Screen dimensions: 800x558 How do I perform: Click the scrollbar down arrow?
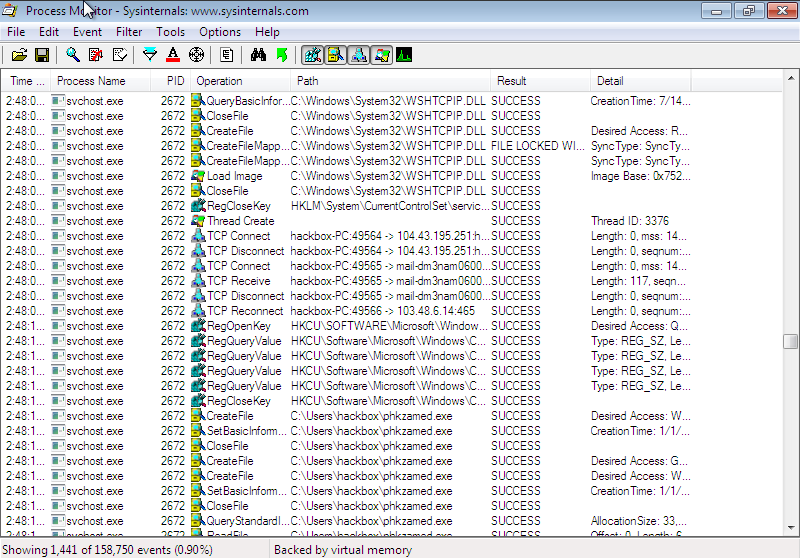pyautogui.click(x=790, y=528)
